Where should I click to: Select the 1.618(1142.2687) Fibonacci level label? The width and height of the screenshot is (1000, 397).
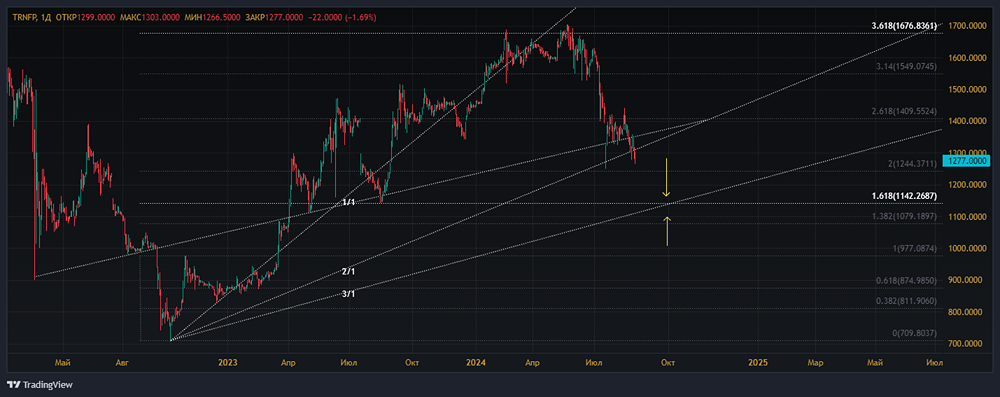[x=904, y=196]
